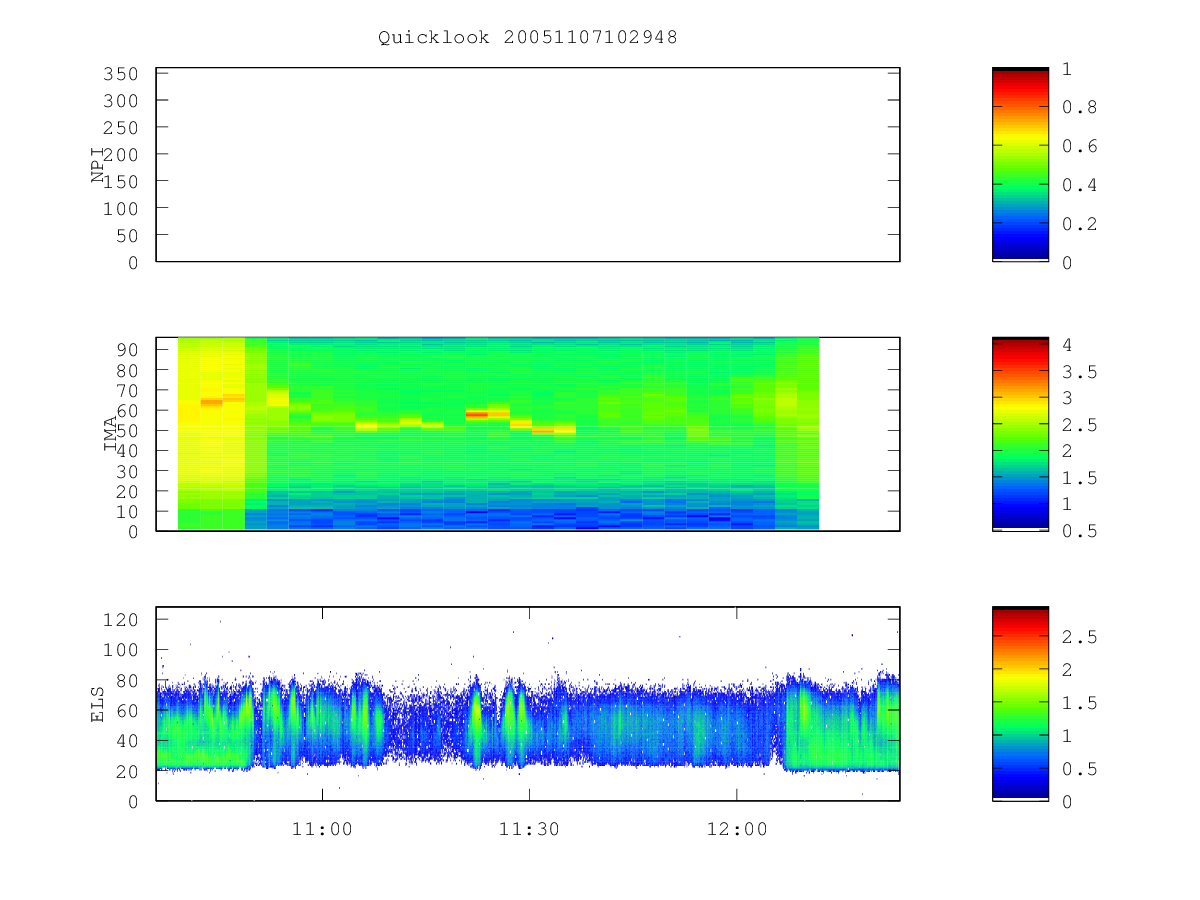Click the ELS spectrogram panel
This screenshot has height=900, width=1200.
(x=528, y=703)
